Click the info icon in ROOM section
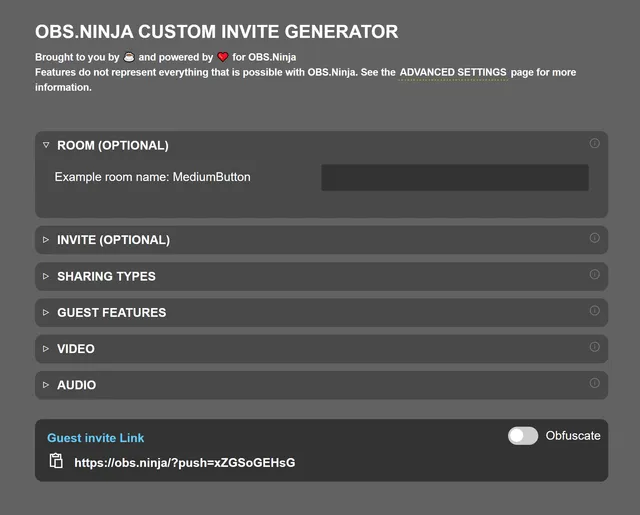The width and height of the screenshot is (640, 515). coord(595,144)
